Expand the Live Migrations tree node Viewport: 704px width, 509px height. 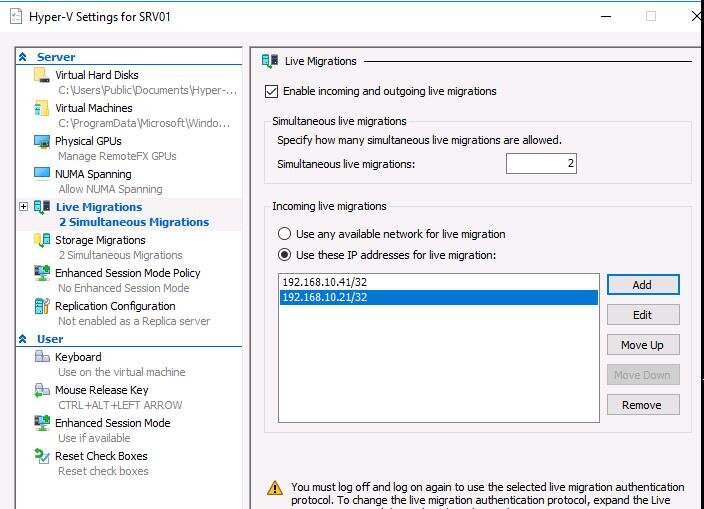coord(23,206)
